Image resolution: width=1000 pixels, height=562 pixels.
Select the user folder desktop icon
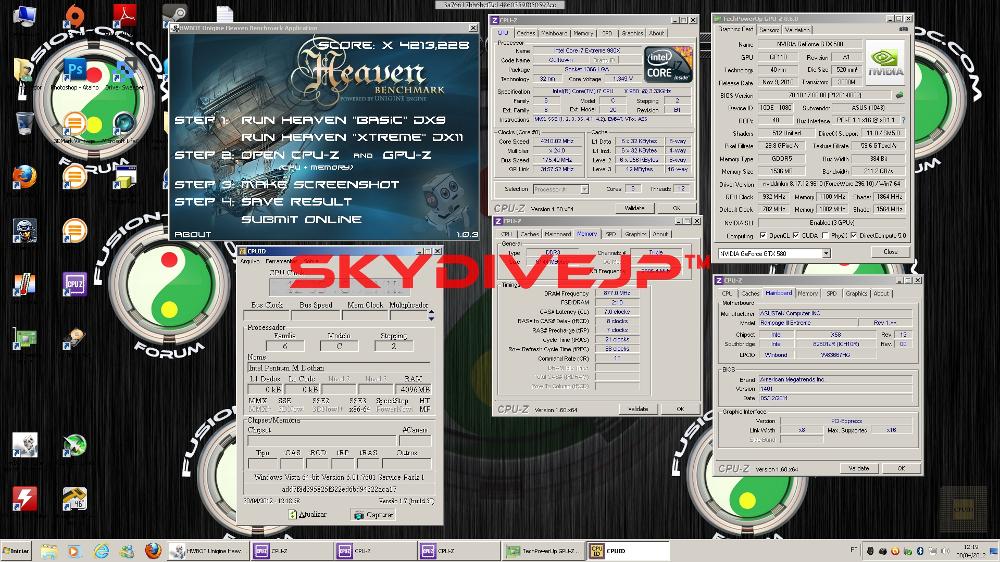22,70
